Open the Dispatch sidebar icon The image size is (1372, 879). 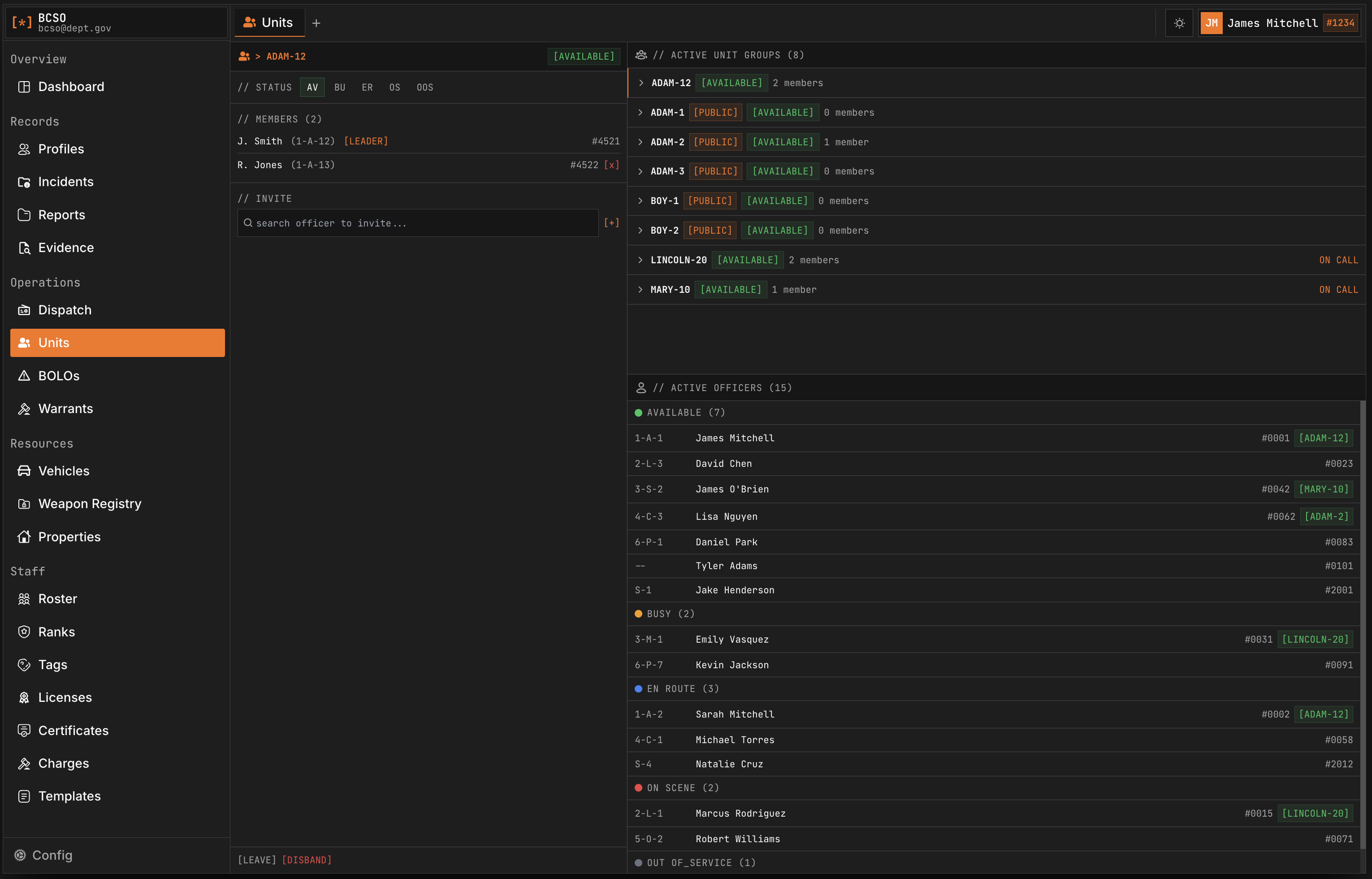point(24,310)
